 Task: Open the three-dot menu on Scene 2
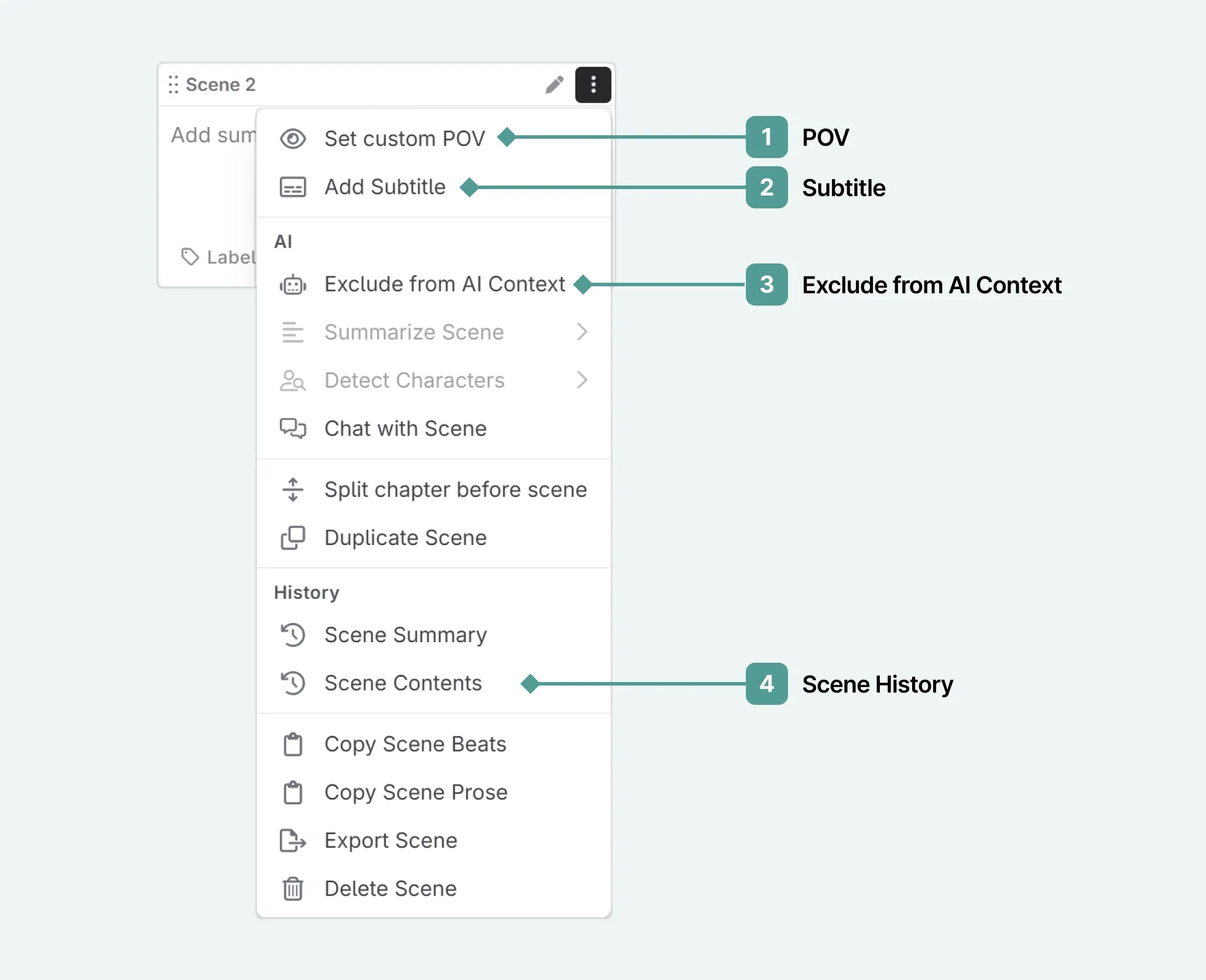coord(593,84)
